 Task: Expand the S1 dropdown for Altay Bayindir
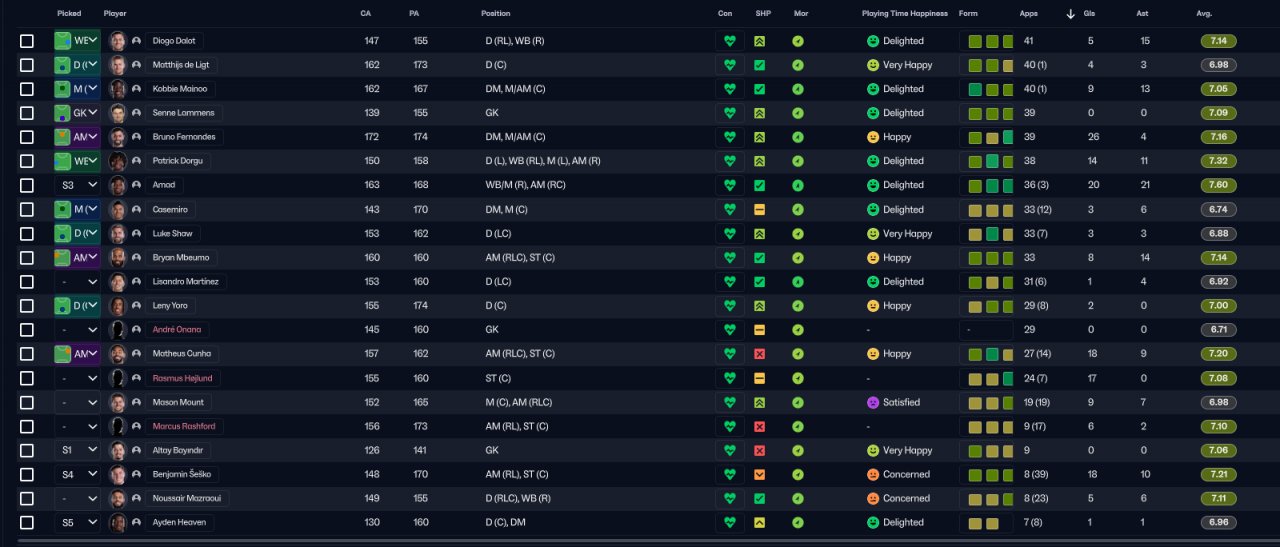click(x=78, y=450)
